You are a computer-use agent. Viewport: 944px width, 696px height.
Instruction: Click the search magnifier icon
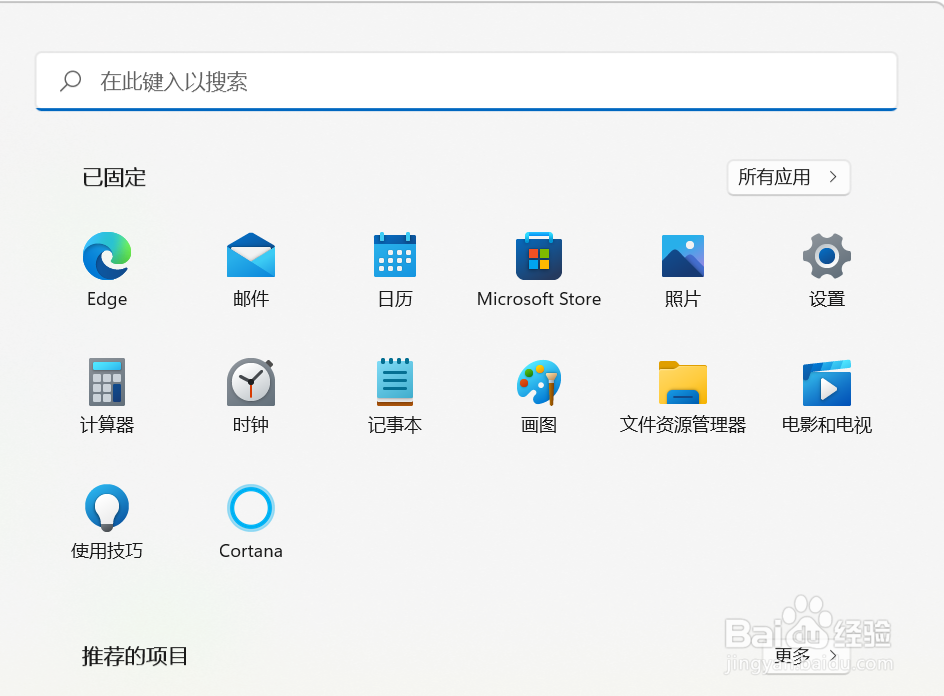tap(70, 81)
